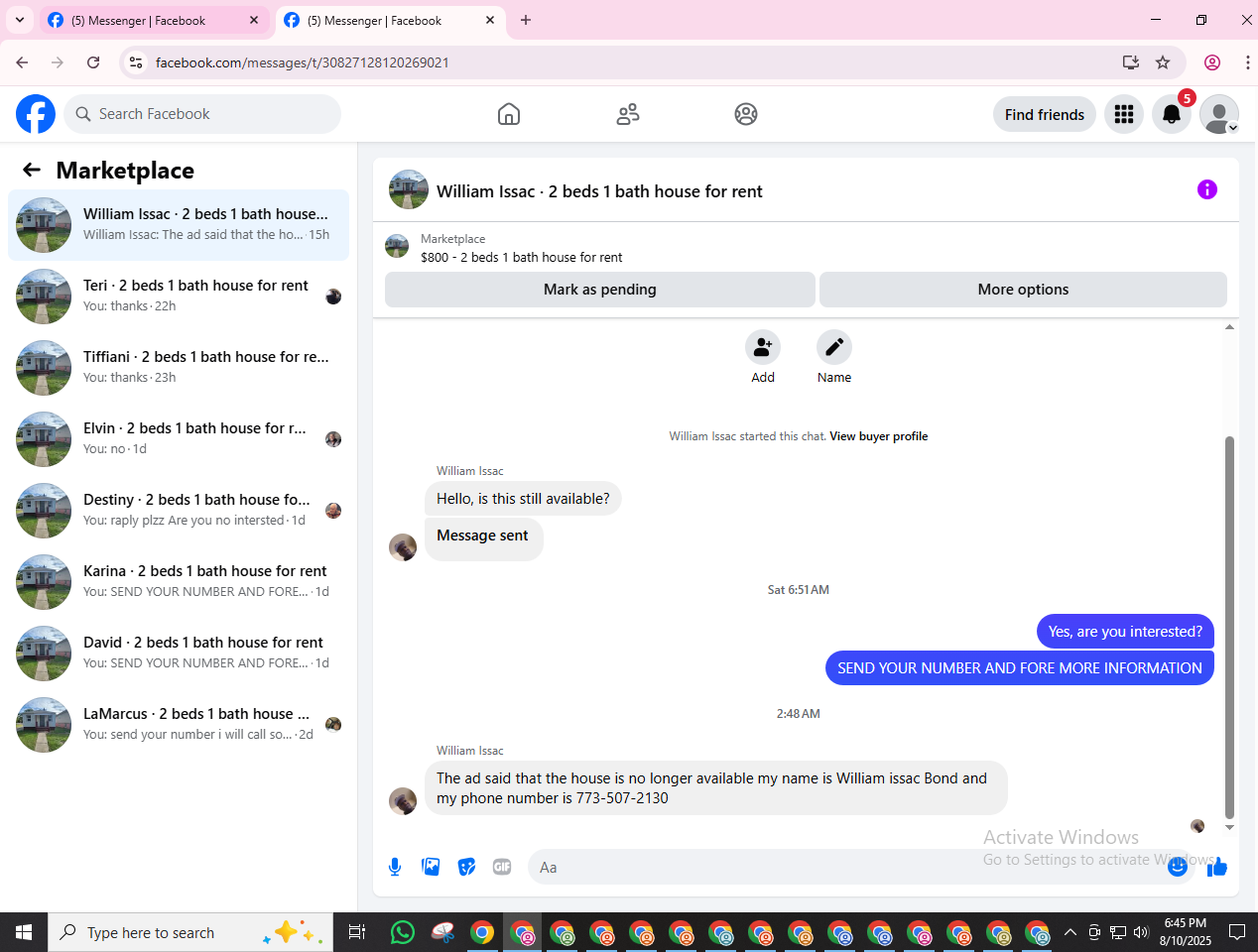Open the volume control in system tray
The image size is (1258, 952).
click(x=1141, y=932)
